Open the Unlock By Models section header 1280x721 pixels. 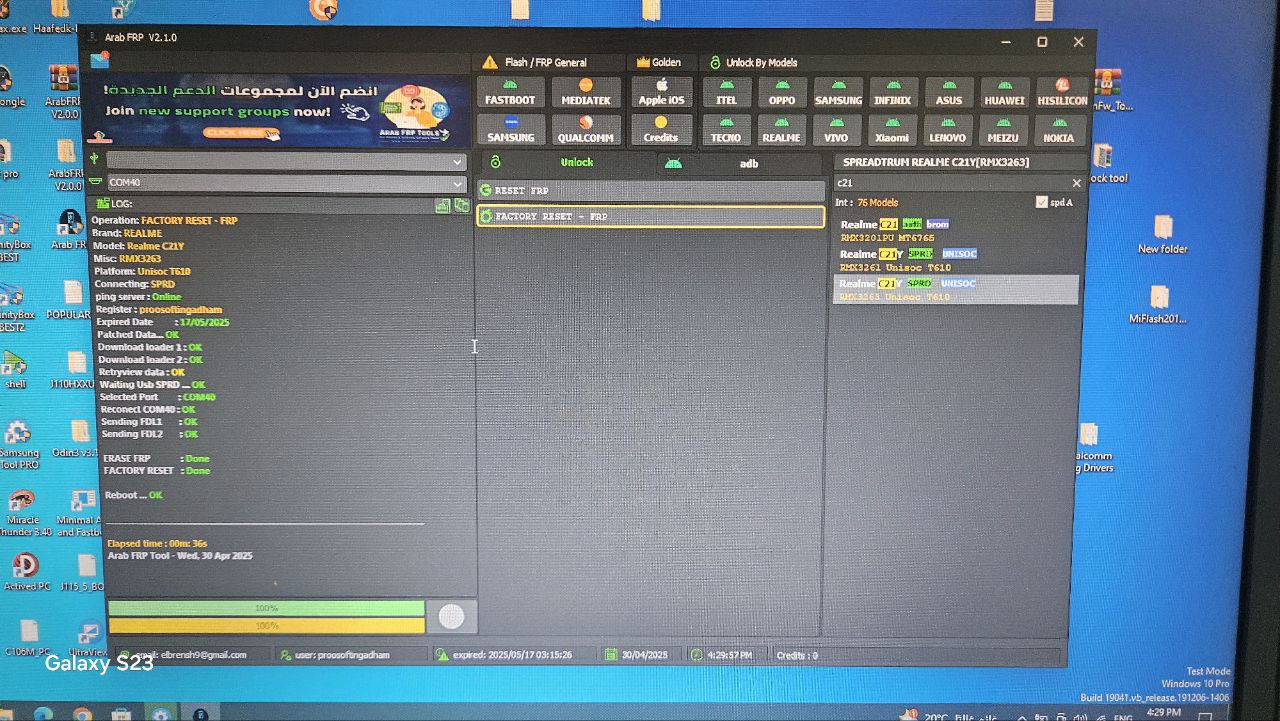[x=753, y=62]
